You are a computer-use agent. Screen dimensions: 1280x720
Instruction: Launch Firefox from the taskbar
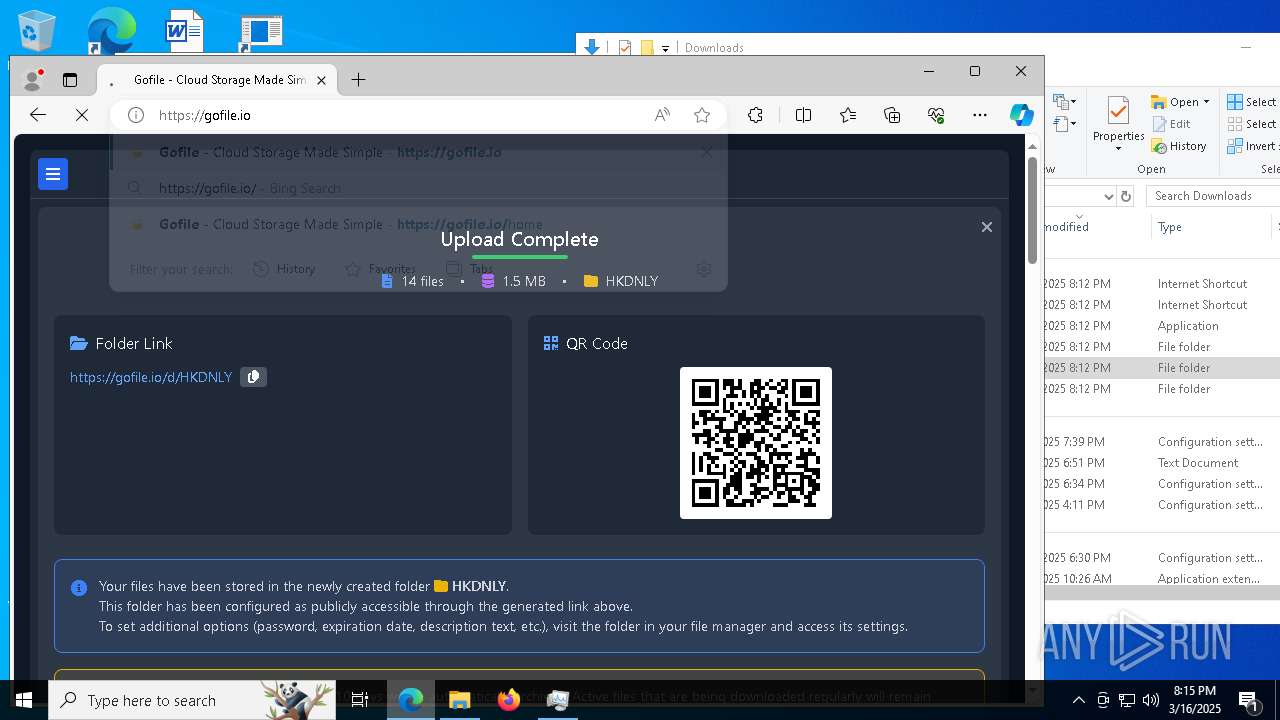click(x=509, y=700)
